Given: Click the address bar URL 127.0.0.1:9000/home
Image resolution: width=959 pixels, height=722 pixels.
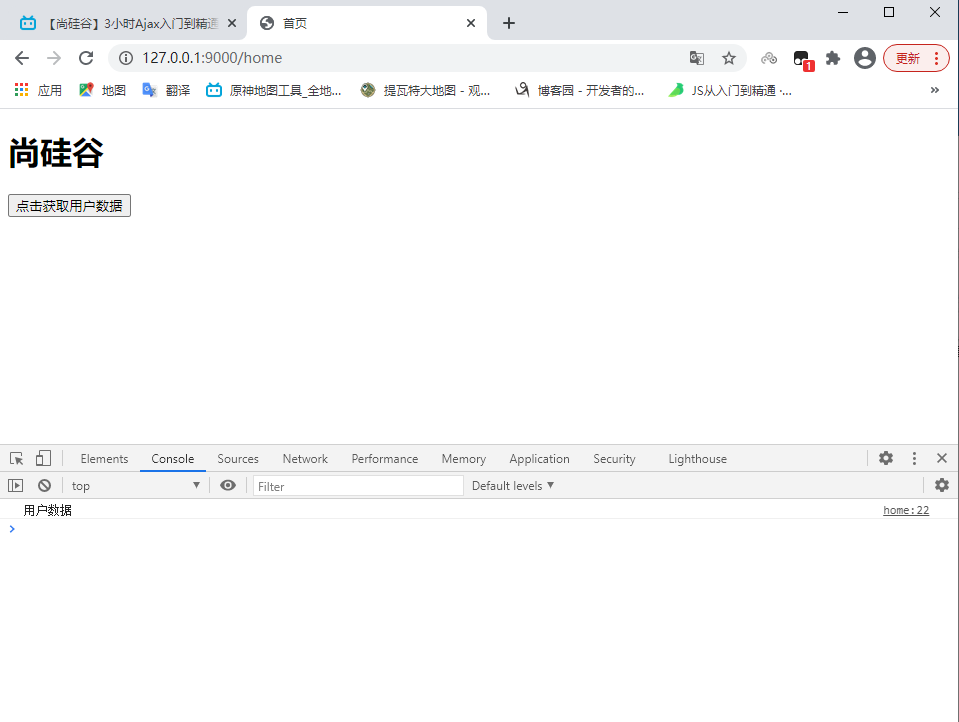Looking at the screenshot, I should point(212,58).
